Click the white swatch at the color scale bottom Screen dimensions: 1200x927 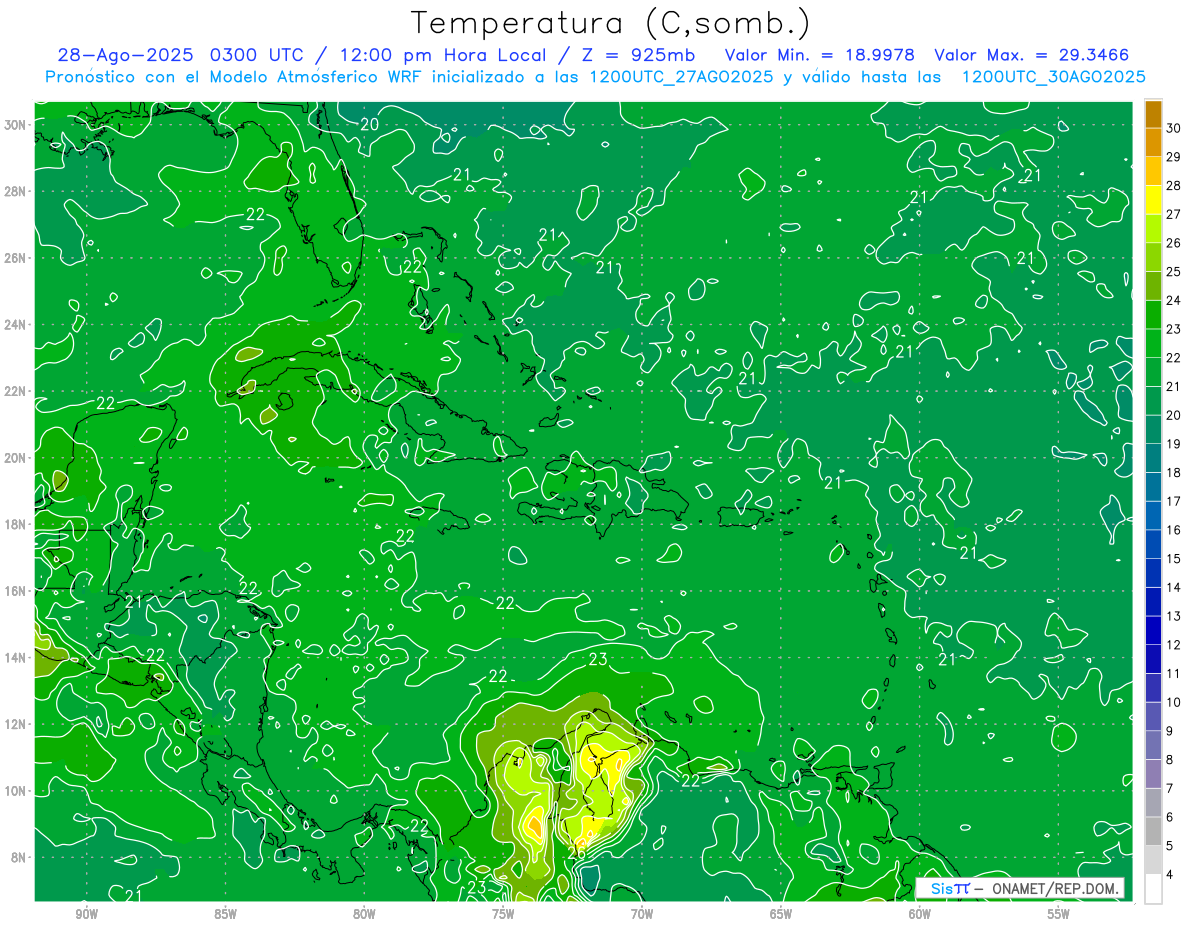pos(1153,889)
